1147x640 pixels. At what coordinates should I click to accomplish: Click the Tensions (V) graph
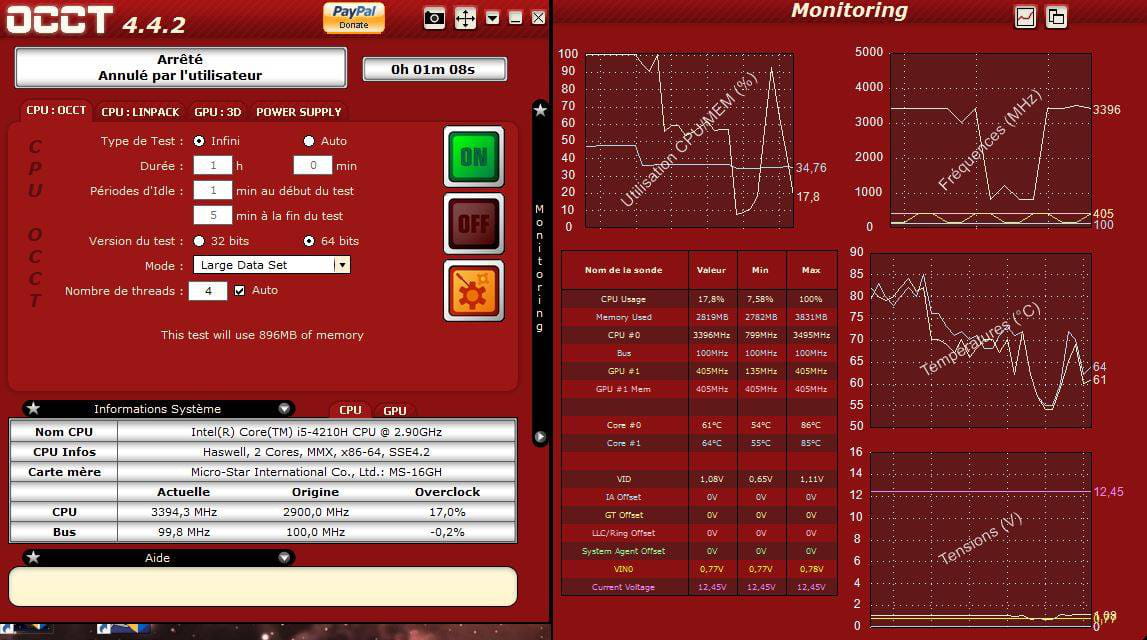pos(981,539)
